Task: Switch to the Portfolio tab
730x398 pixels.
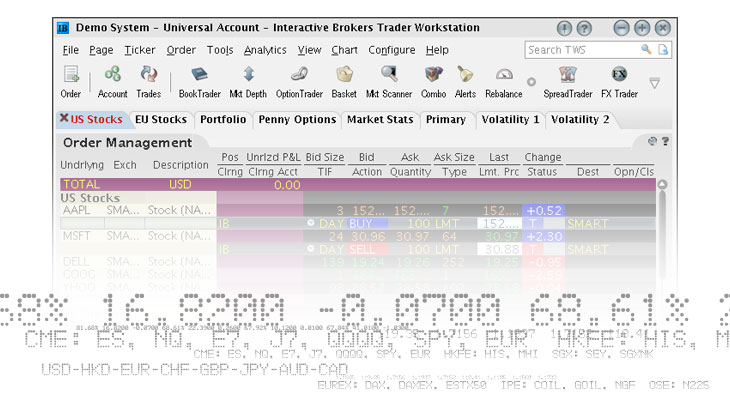Action: point(223,120)
